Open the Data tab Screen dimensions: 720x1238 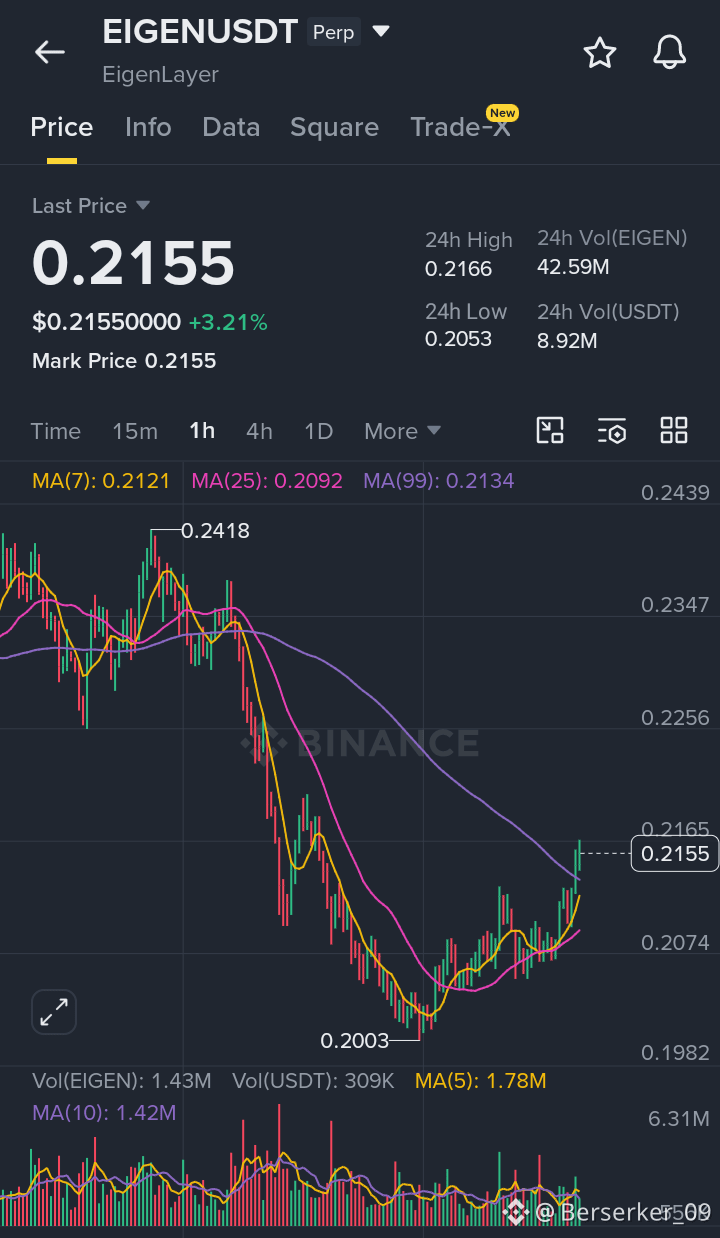coord(231,127)
